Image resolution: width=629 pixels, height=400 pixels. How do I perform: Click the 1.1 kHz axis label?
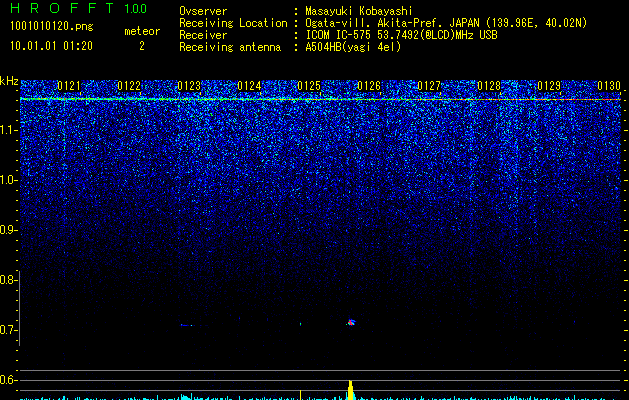click(8, 130)
